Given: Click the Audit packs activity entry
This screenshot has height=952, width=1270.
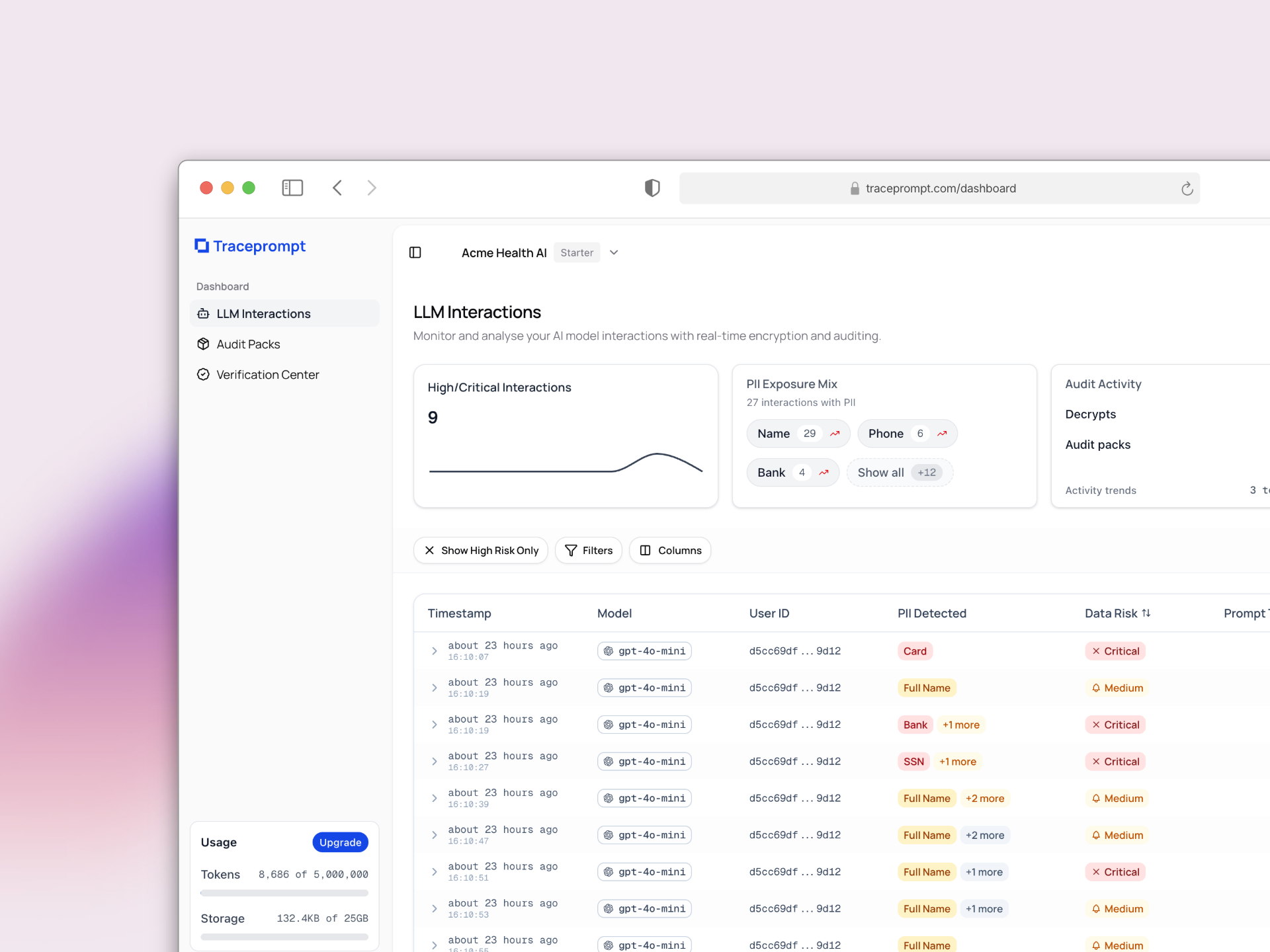Looking at the screenshot, I should (1097, 445).
